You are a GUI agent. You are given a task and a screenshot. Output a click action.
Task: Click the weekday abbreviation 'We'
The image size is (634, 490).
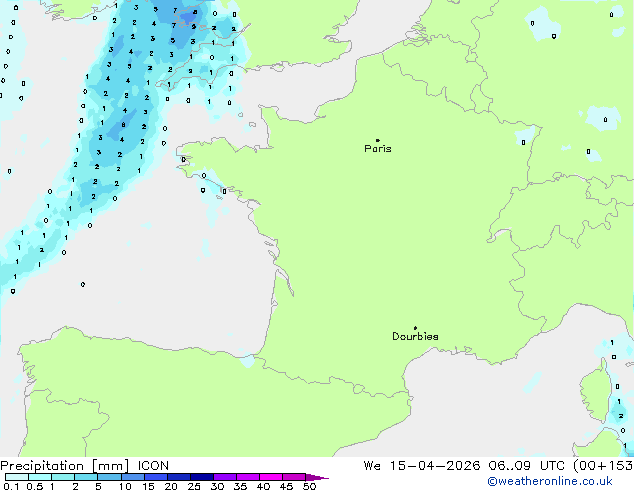[x=372, y=466]
